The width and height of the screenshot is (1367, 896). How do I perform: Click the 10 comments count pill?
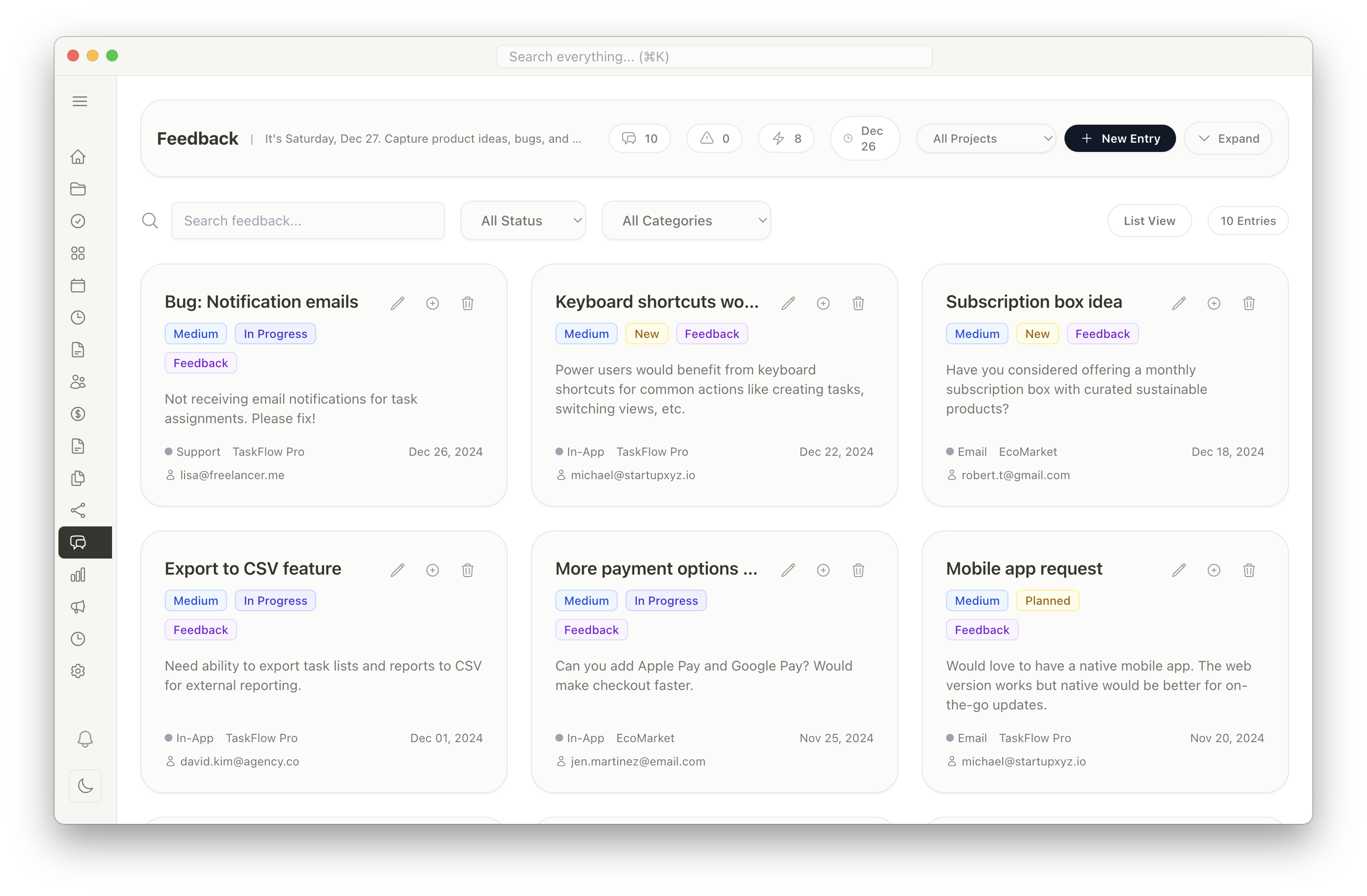tap(639, 138)
